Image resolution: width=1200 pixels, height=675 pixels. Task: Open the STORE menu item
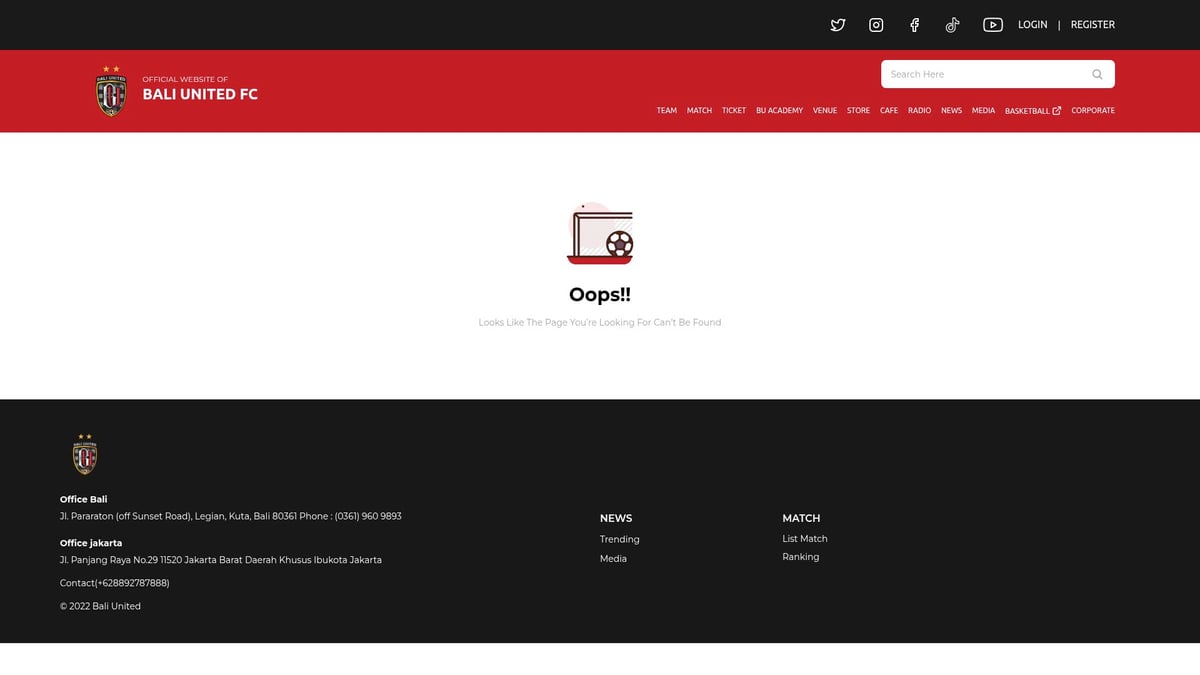[859, 111]
